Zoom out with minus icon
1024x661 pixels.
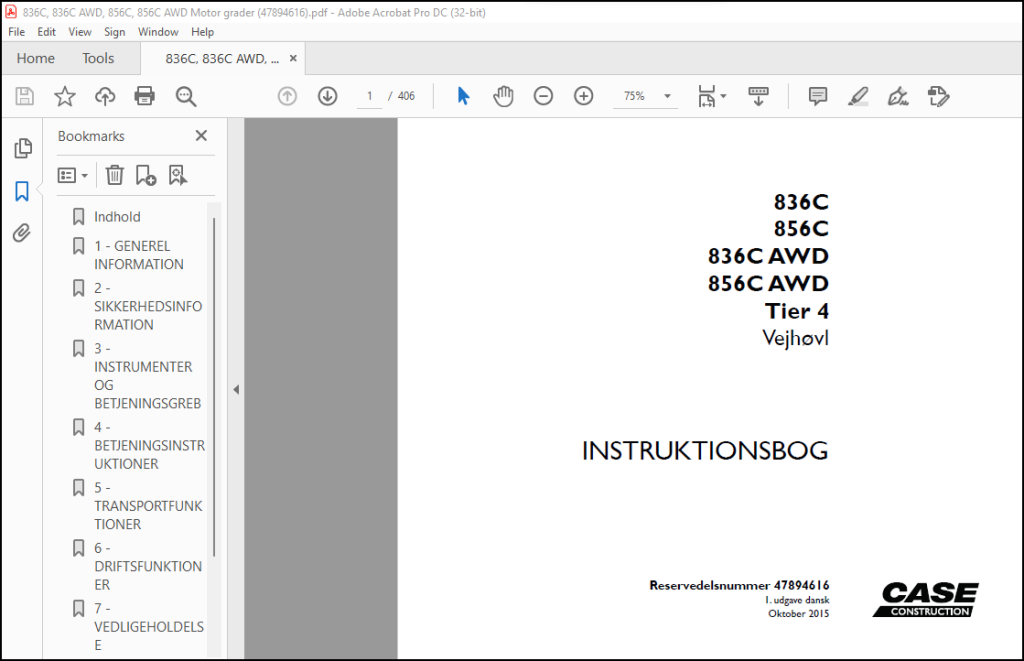543,96
